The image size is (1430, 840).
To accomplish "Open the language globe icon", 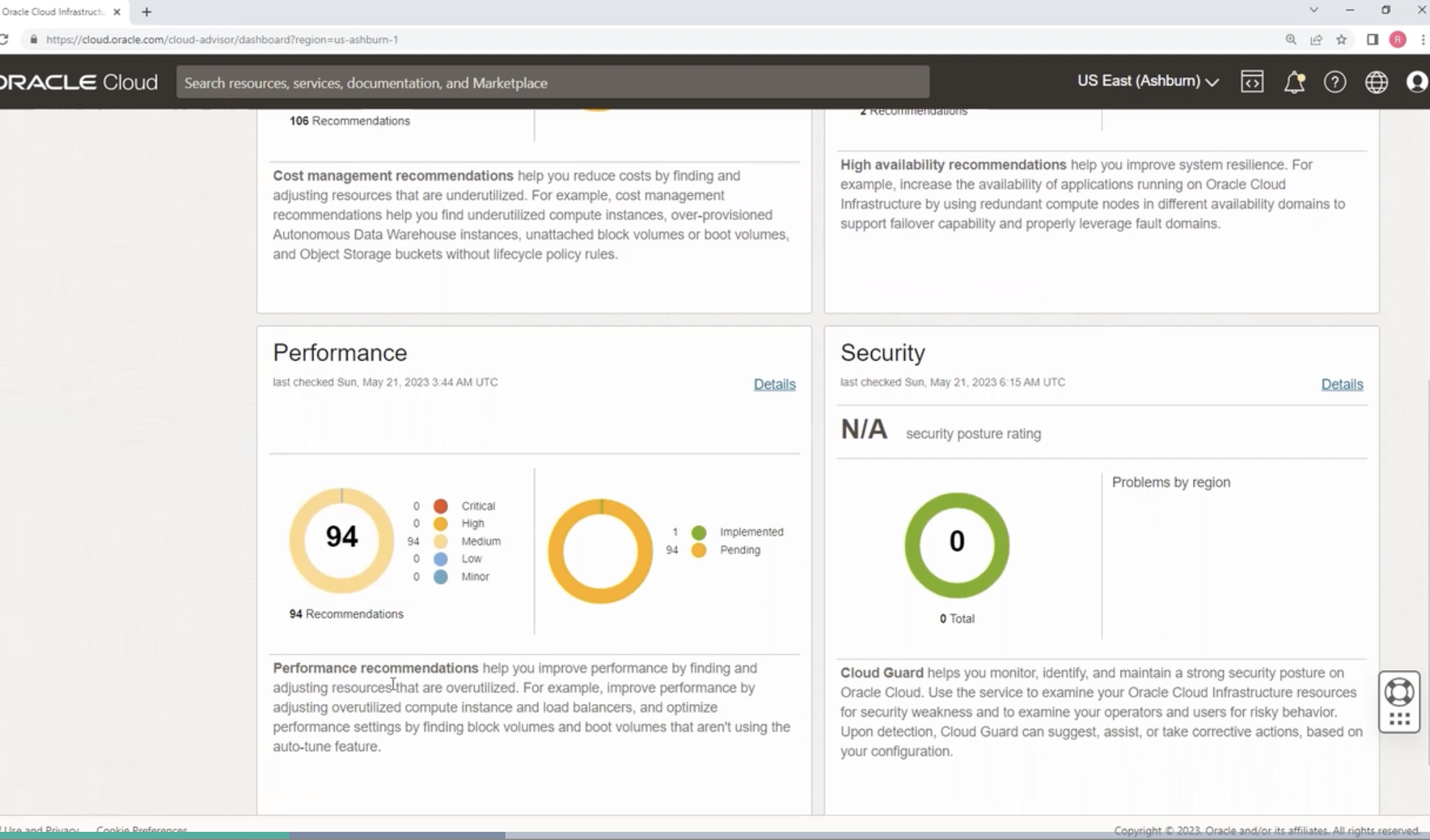I will 1376,82.
